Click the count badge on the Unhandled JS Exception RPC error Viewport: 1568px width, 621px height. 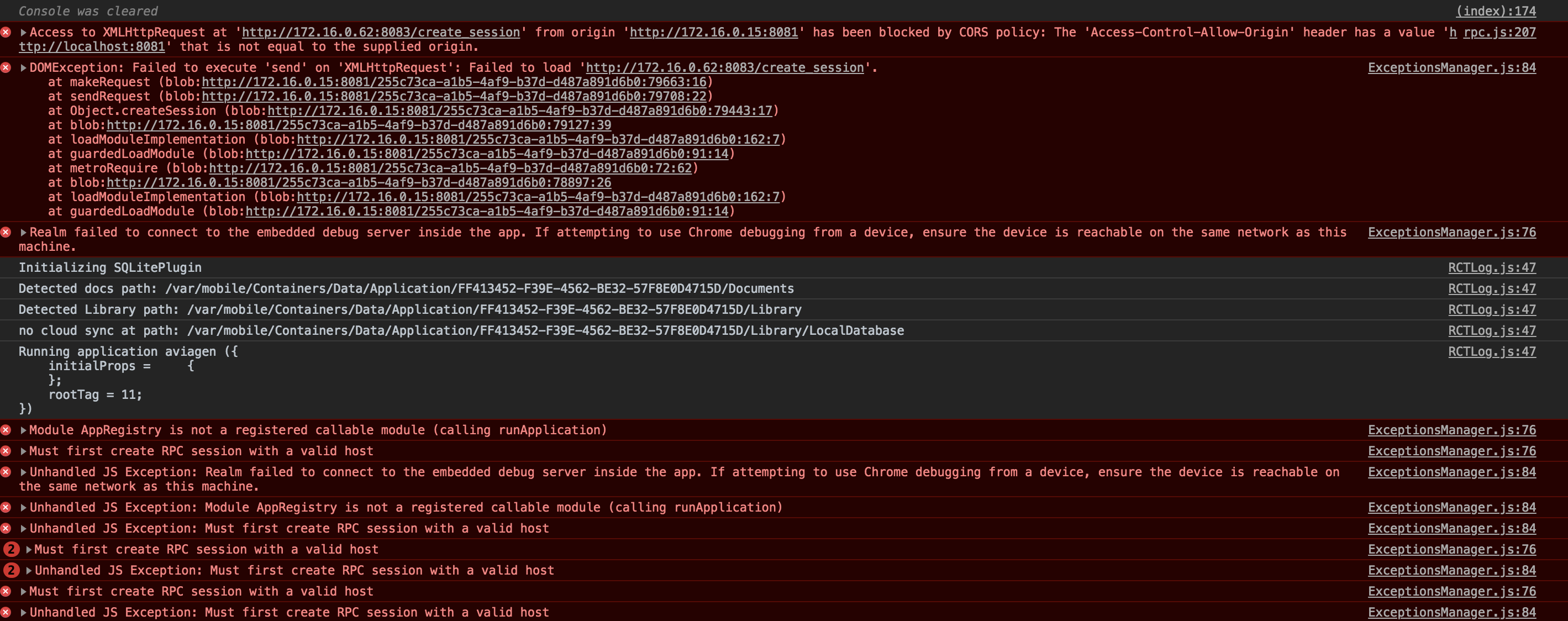click(11, 570)
